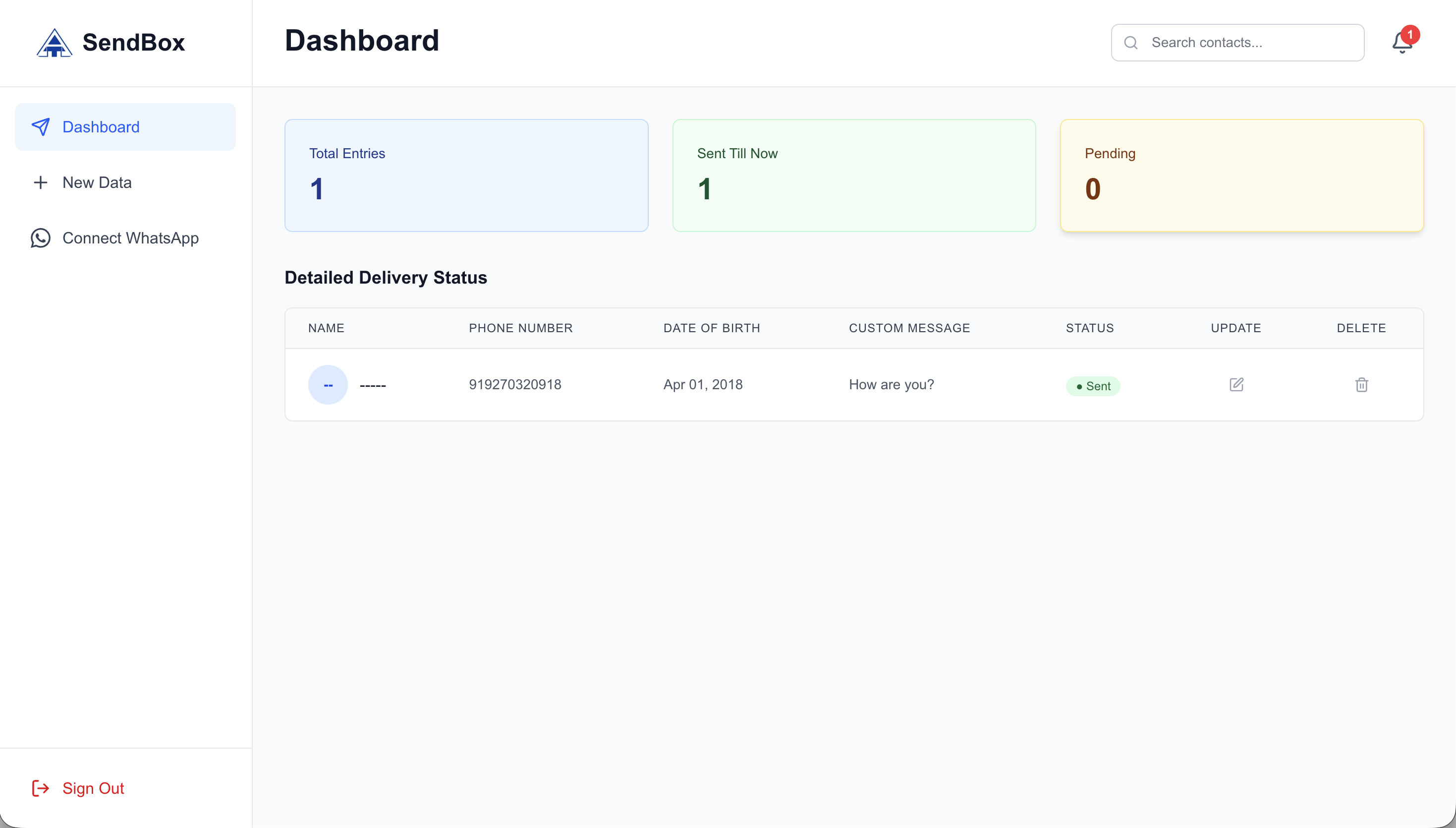Select the Total Entries card
Viewport: 1456px width, 828px height.
tap(466, 175)
